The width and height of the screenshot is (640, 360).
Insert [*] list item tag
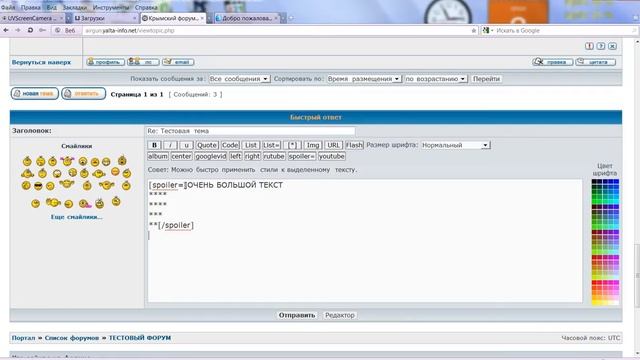pyautogui.click(x=292, y=145)
